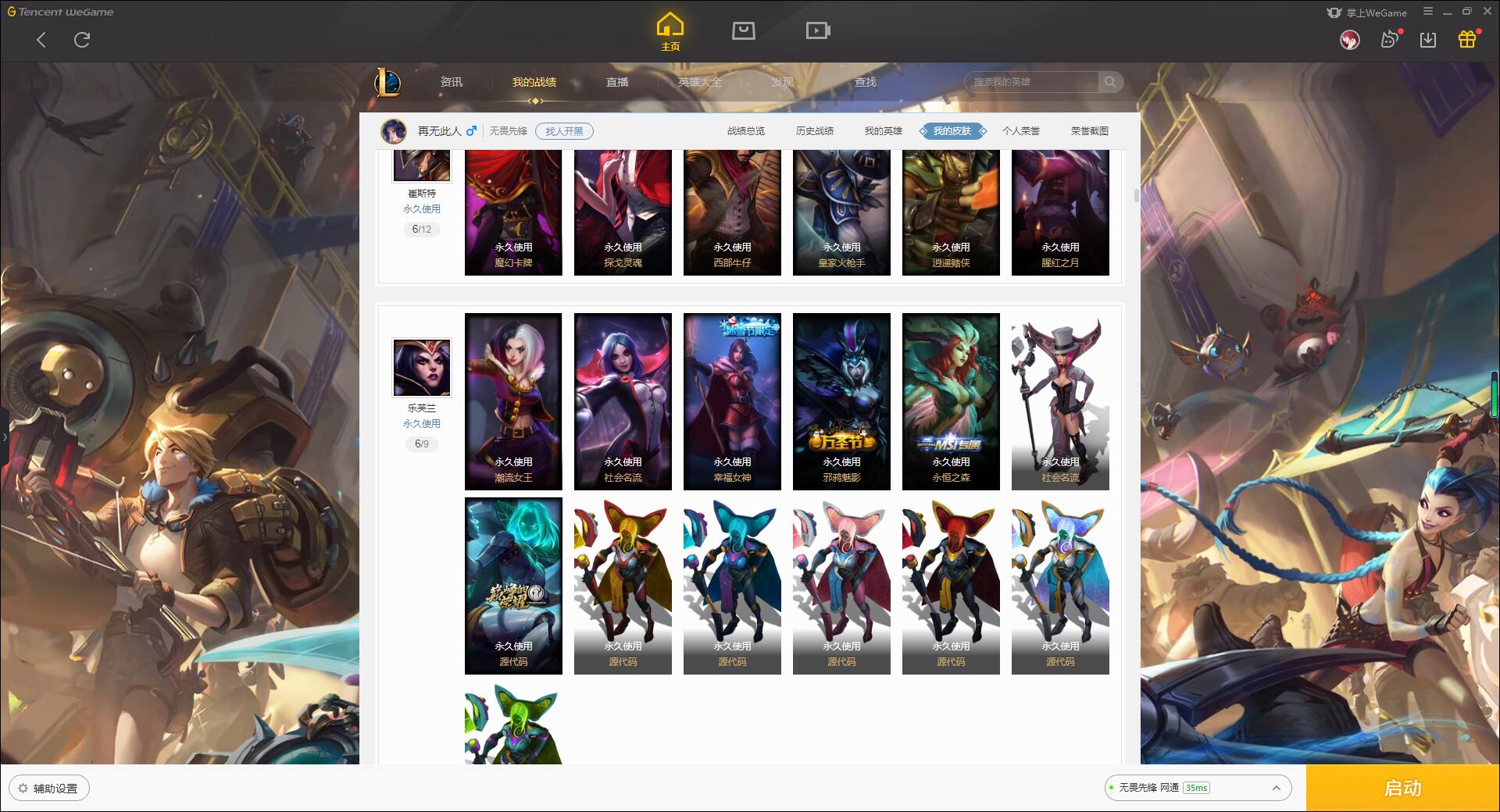Click the 启动 launch button
Image resolution: width=1500 pixels, height=812 pixels.
(1402, 789)
